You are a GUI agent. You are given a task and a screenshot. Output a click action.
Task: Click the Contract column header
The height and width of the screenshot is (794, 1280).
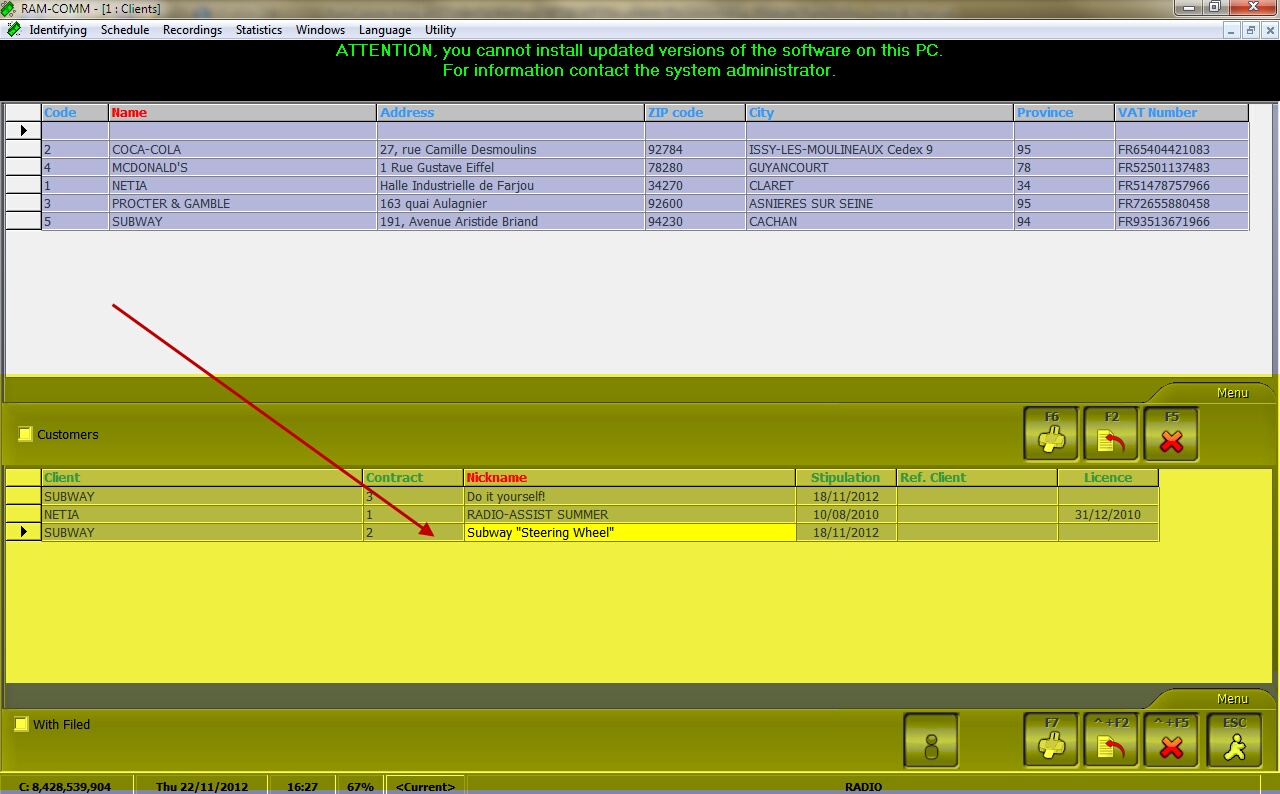413,478
